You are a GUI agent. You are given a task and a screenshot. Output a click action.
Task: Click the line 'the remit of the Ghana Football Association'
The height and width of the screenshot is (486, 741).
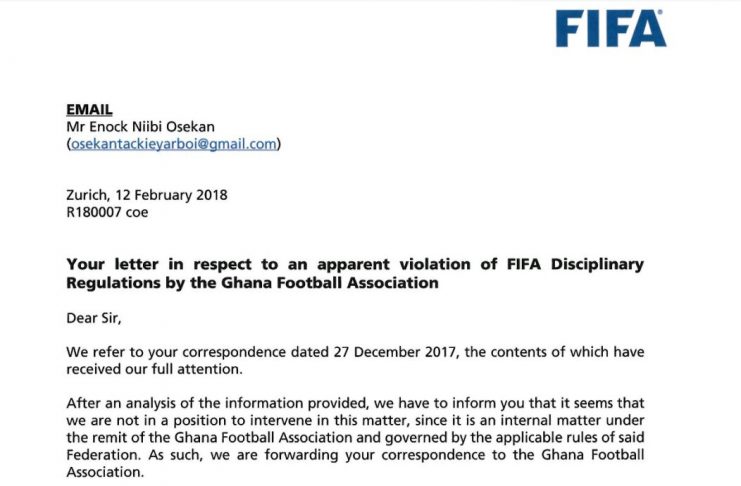click(209, 437)
